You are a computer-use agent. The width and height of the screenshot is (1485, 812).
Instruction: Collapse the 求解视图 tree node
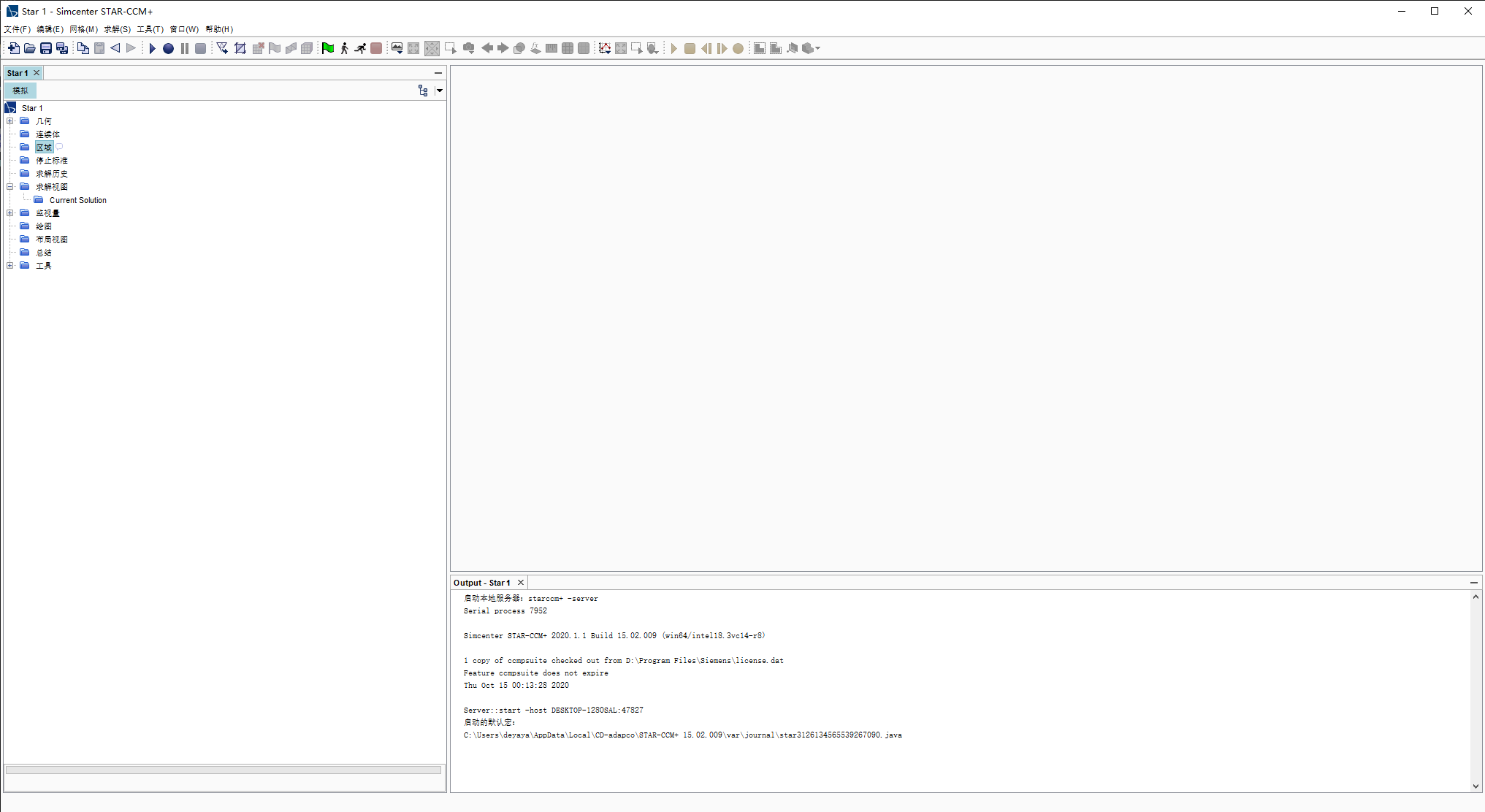point(10,187)
